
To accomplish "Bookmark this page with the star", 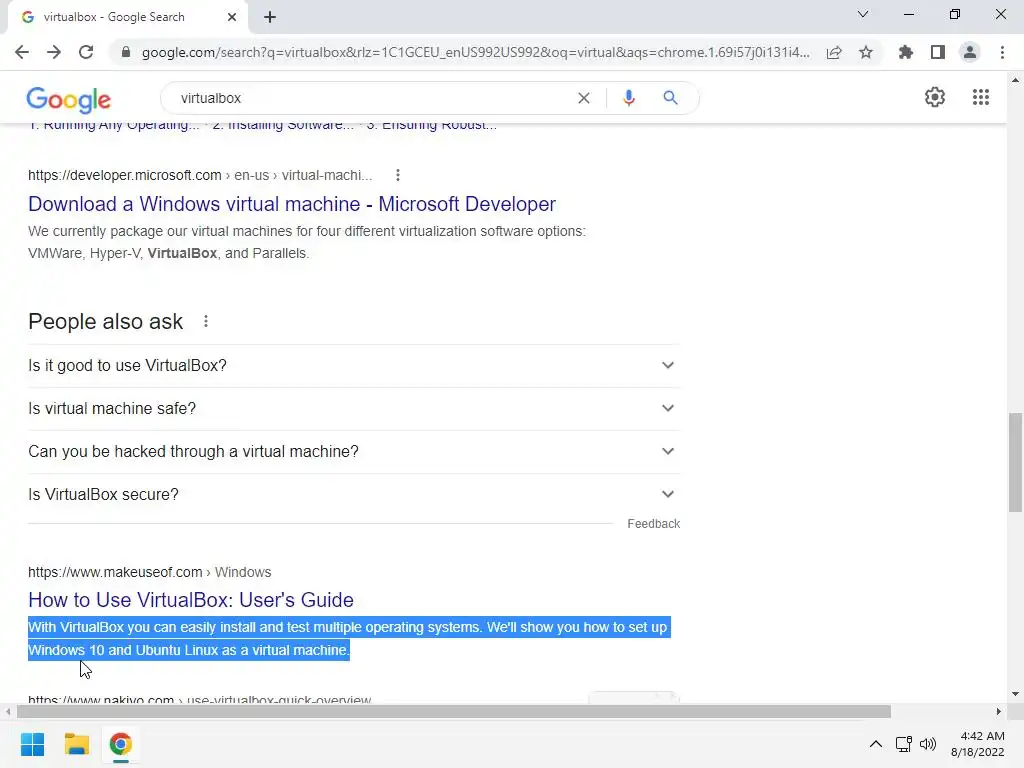I will (866, 52).
